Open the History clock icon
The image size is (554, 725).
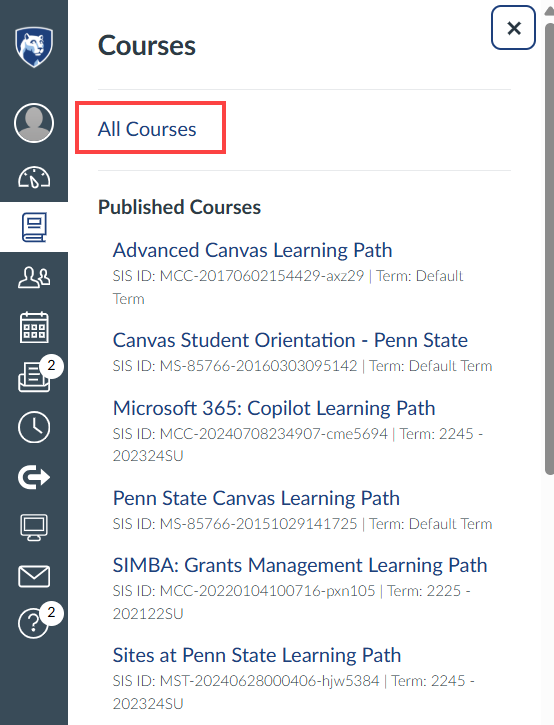pos(34,427)
